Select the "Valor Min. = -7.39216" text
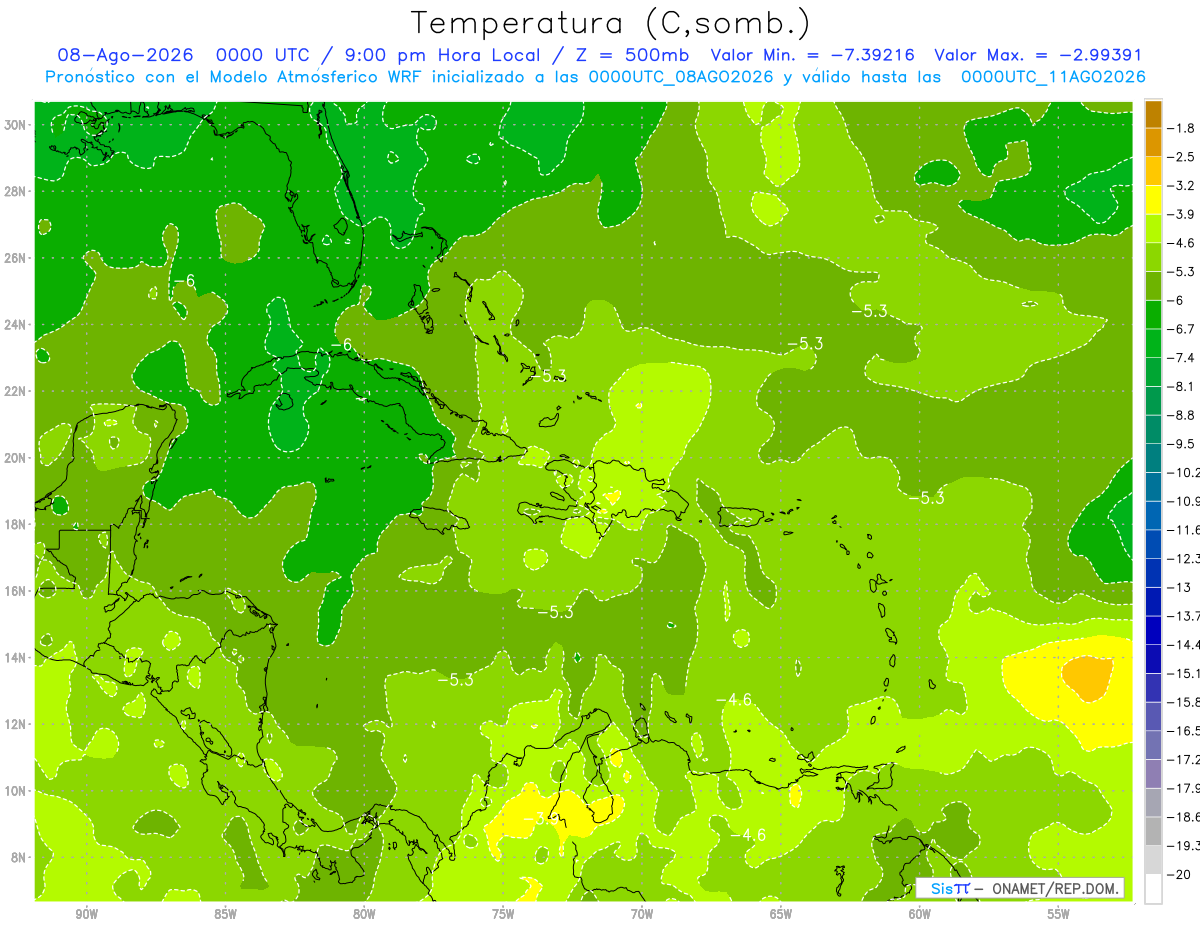1200x927 pixels. [x=813, y=56]
